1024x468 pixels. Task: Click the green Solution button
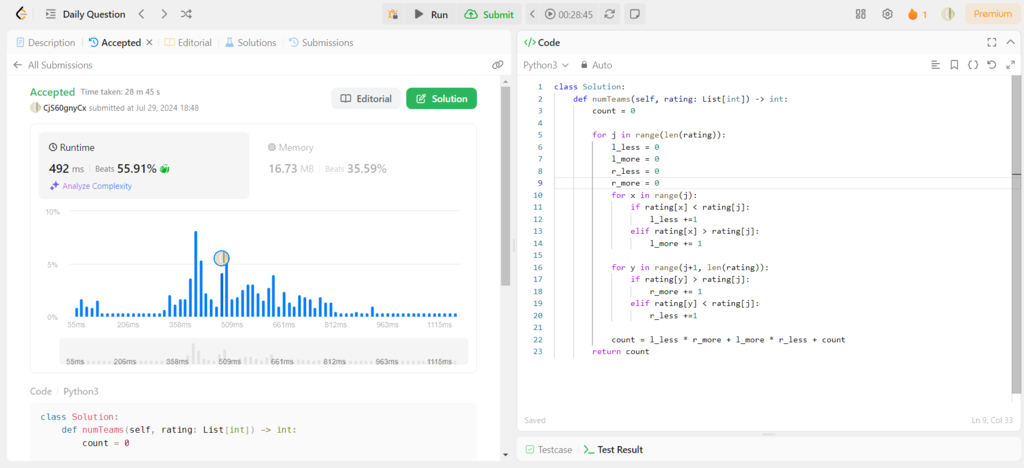441,99
